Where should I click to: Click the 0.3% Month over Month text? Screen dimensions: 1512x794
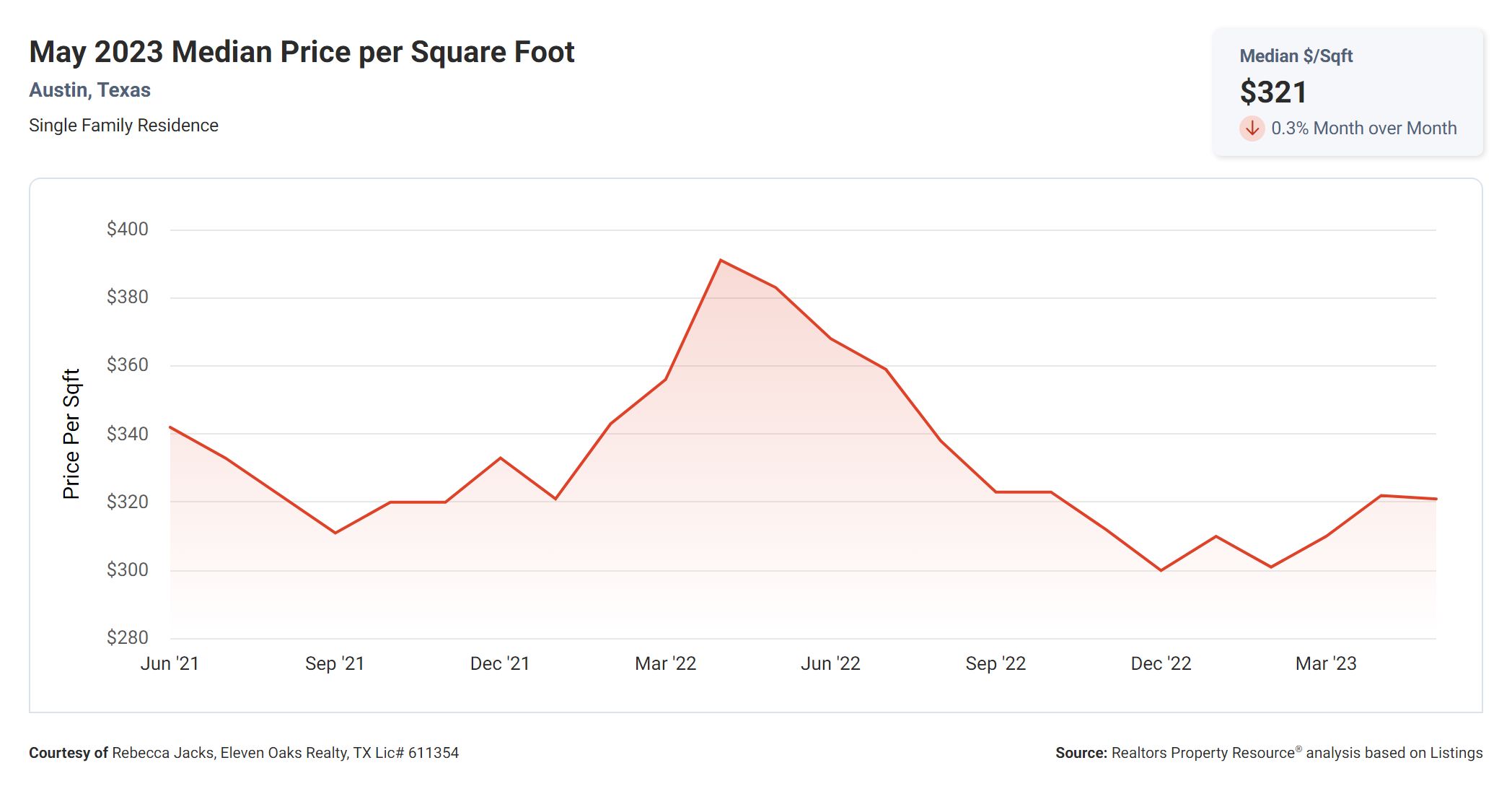(1363, 128)
